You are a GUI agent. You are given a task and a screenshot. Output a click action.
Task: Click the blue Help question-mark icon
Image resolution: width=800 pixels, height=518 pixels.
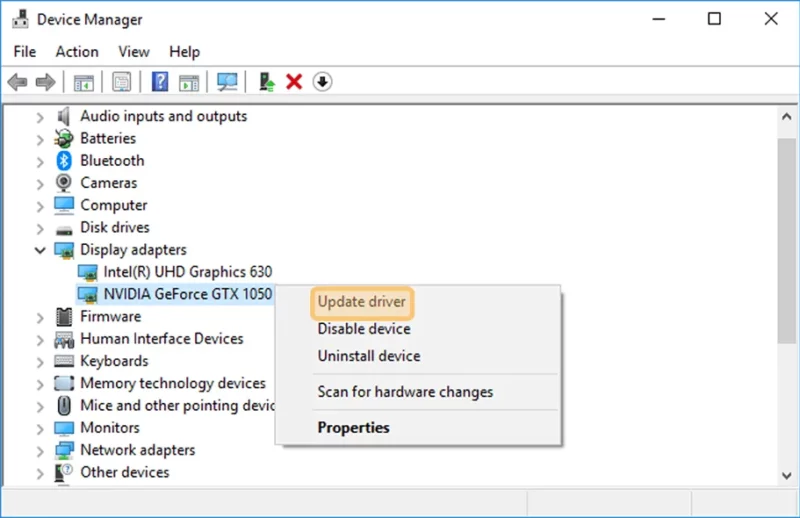[160, 82]
